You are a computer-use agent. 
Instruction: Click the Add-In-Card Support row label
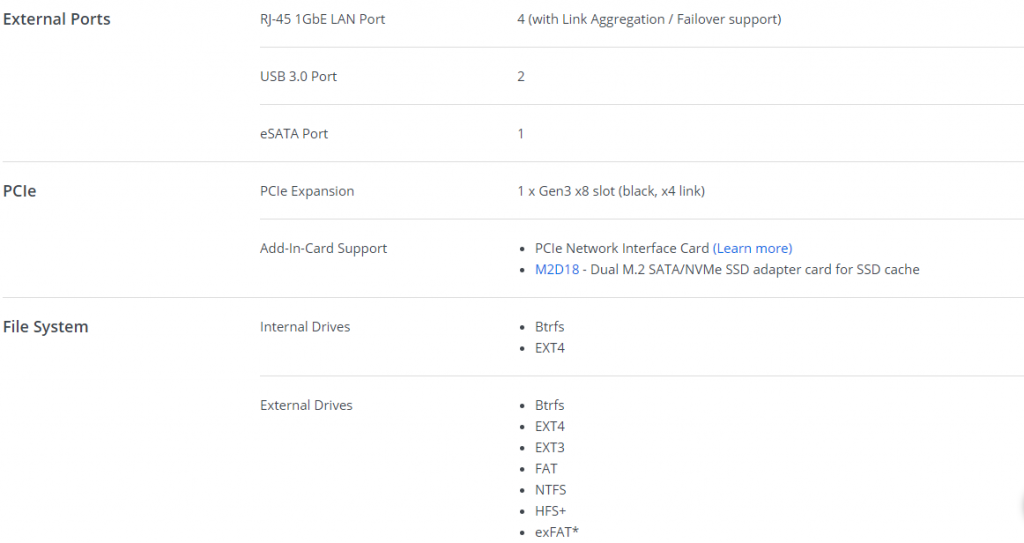[323, 248]
